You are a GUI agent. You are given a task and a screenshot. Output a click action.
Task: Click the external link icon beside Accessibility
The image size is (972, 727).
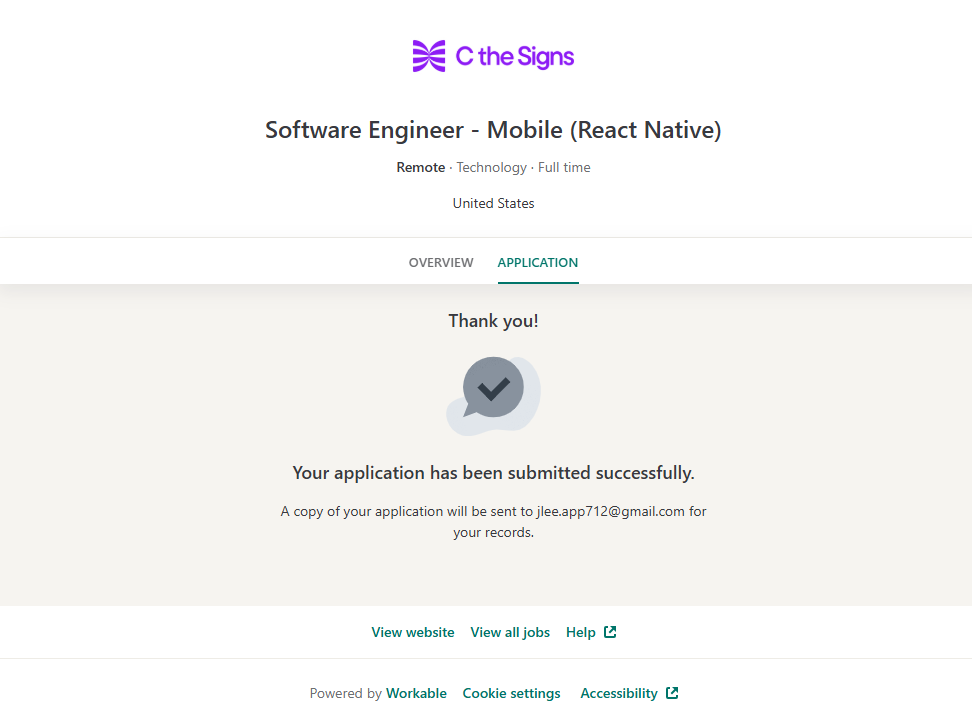(x=672, y=693)
